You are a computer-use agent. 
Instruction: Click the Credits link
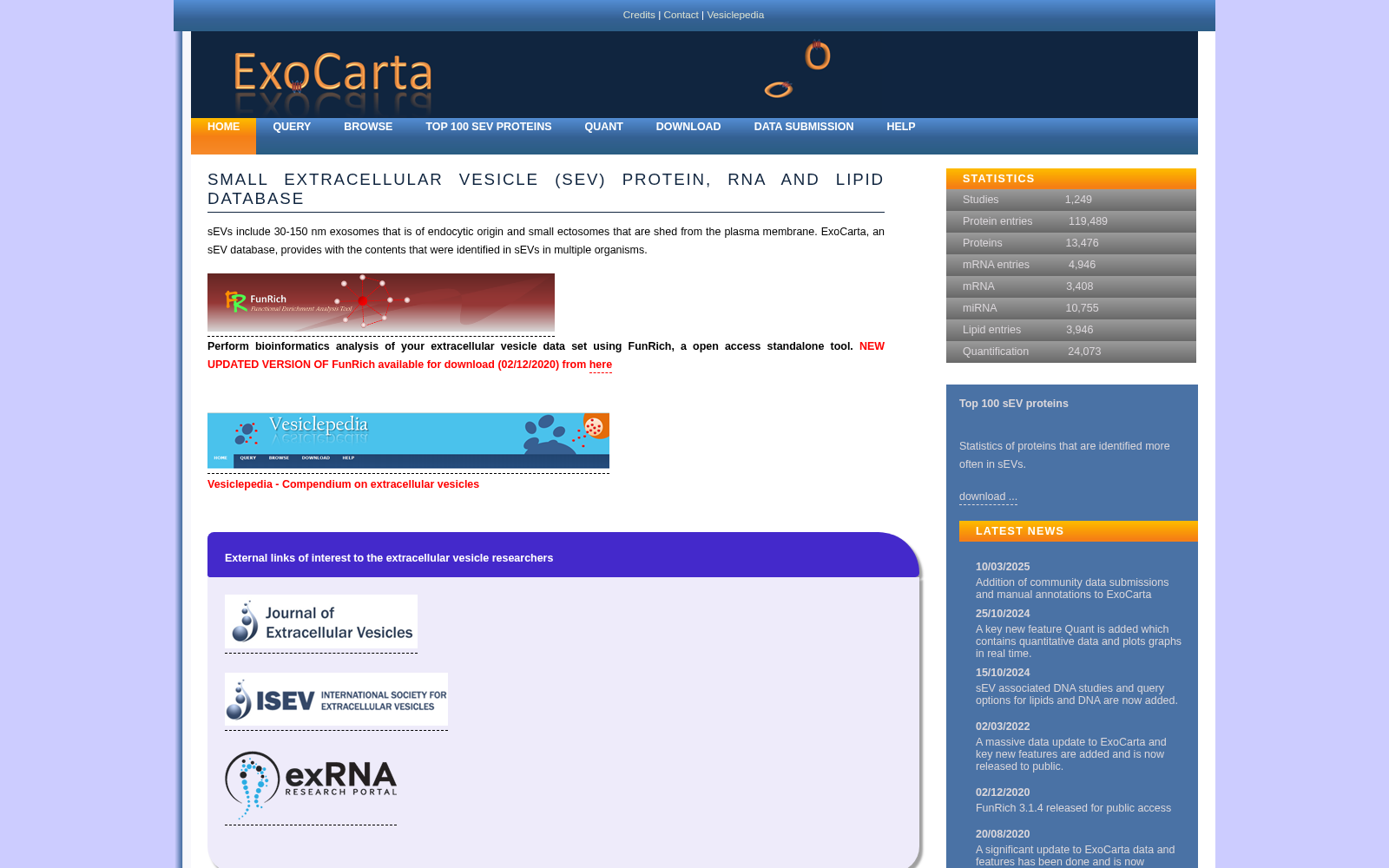pyautogui.click(x=639, y=15)
